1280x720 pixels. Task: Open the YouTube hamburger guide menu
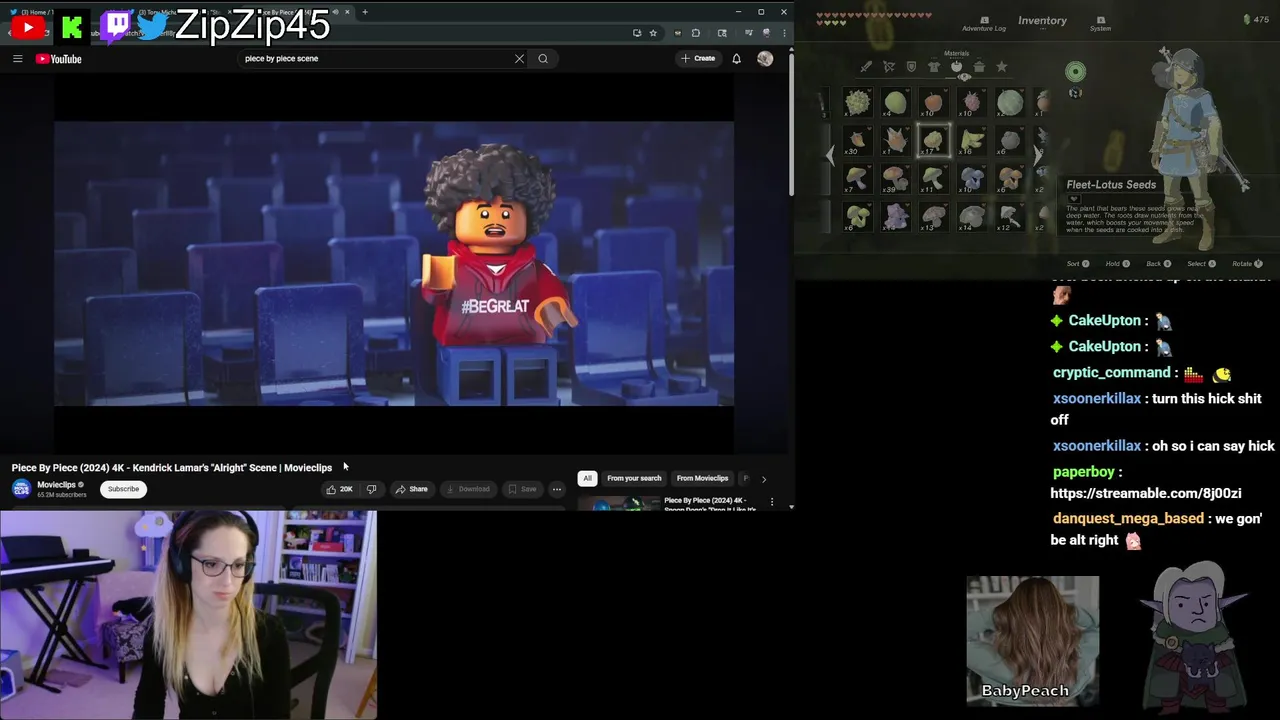coord(17,59)
